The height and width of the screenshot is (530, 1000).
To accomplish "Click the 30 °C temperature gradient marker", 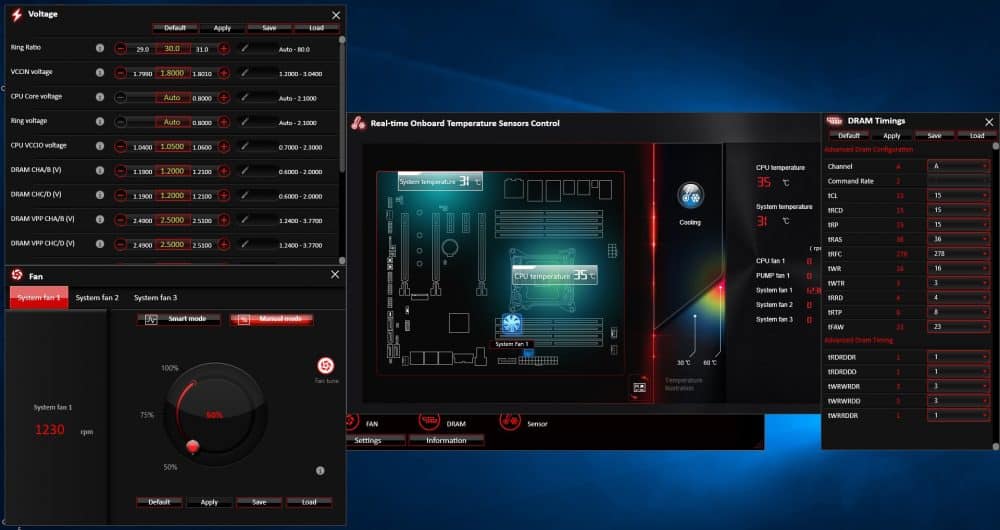I will (695, 316).
